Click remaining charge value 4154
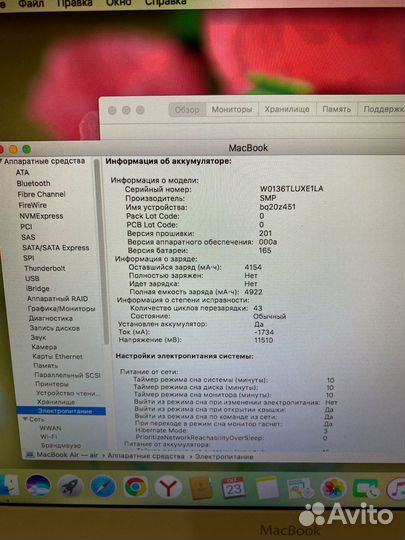This screenshot has width=405, height=540. (253, 267)
